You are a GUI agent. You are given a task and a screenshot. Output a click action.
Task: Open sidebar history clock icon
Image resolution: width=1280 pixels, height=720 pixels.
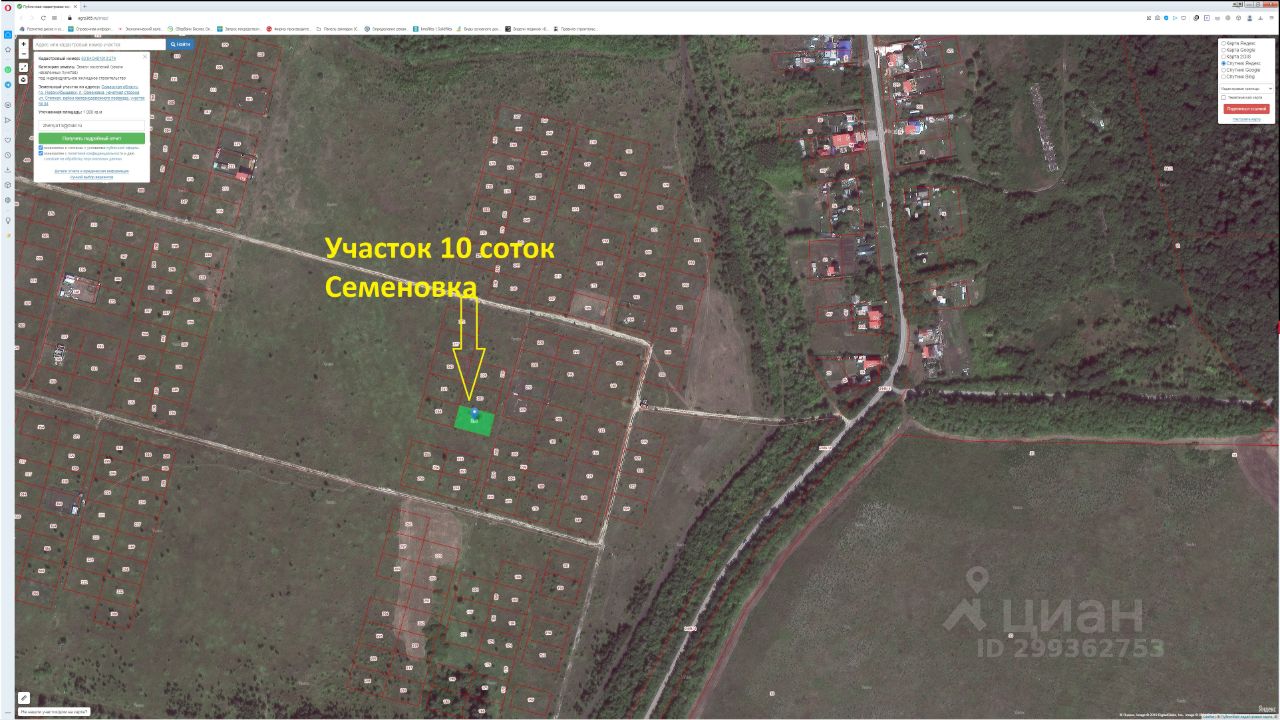[8, 155]
